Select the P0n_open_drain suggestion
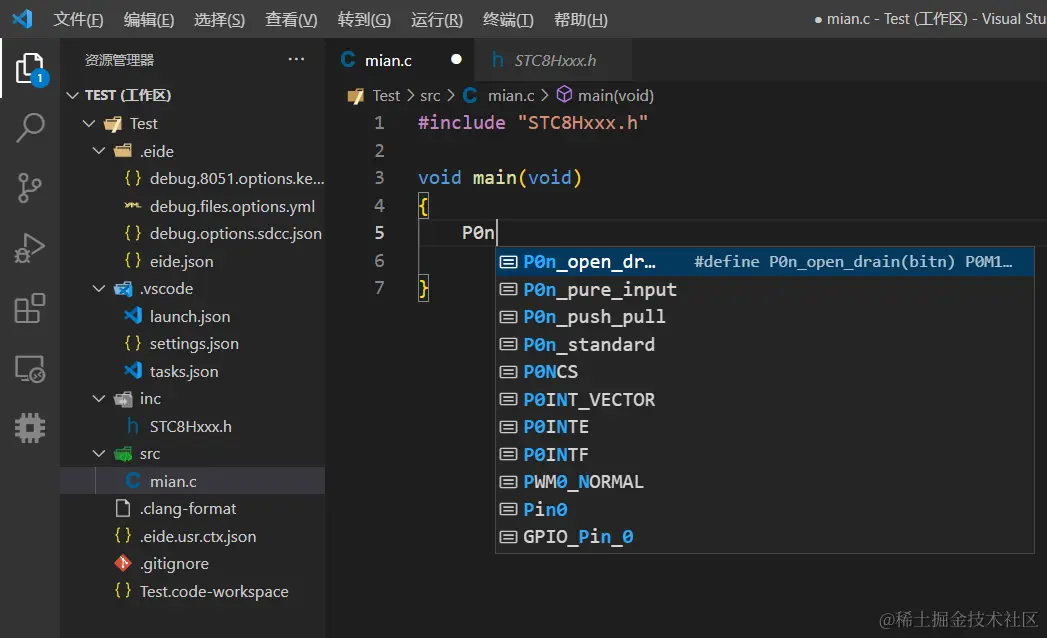Screen dimensions: 1047x638 (765, 261)
